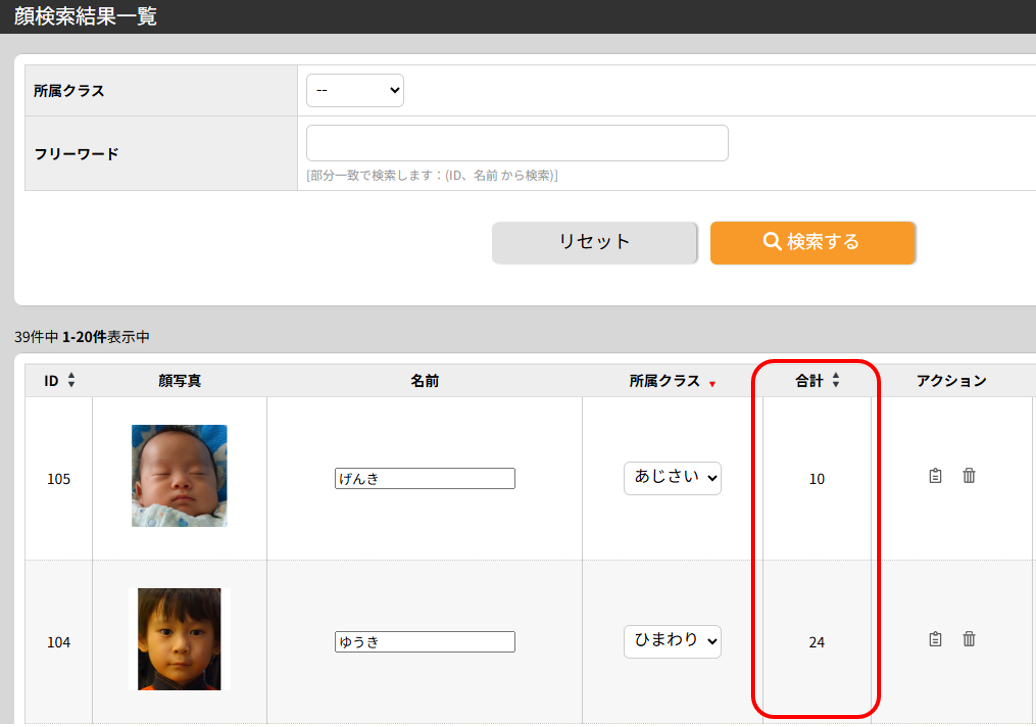Click the ID 104 cell
Screen dimensions: 1036x727
tap(59, 642)
